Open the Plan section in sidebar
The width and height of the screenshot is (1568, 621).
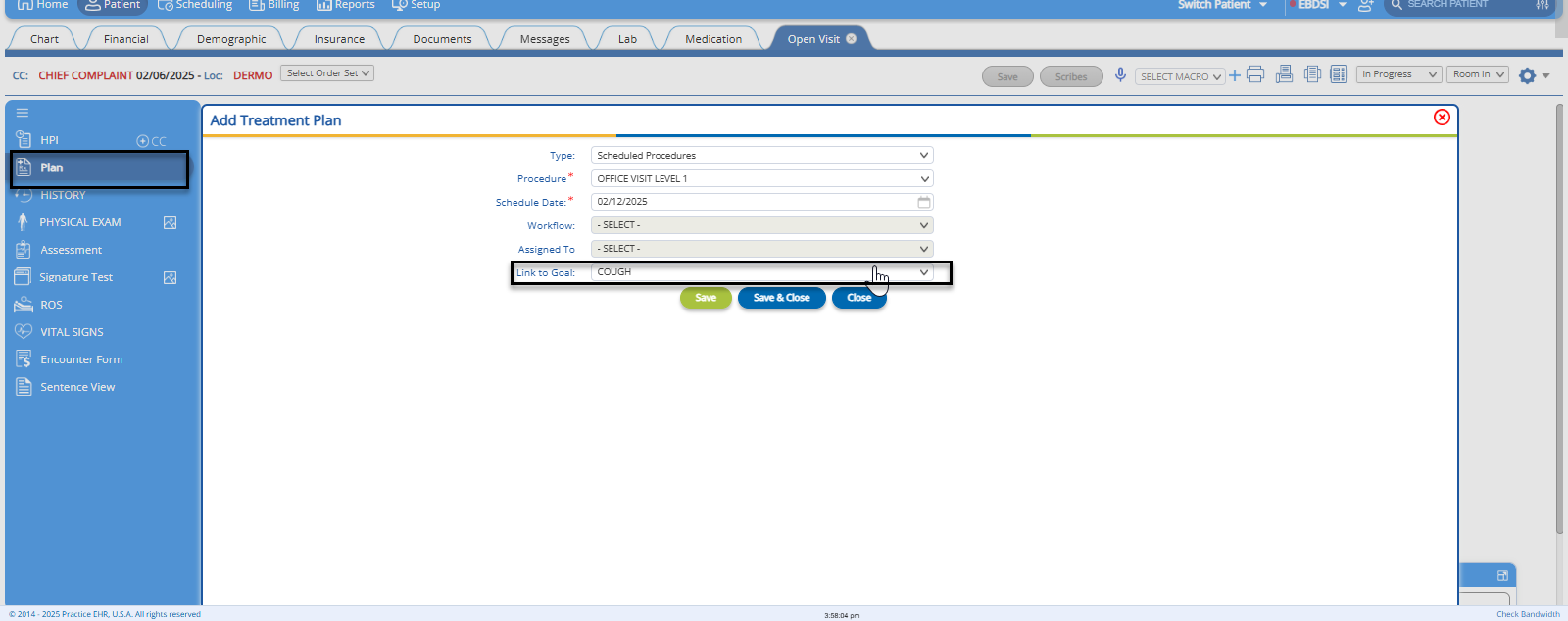pos(99,168)
